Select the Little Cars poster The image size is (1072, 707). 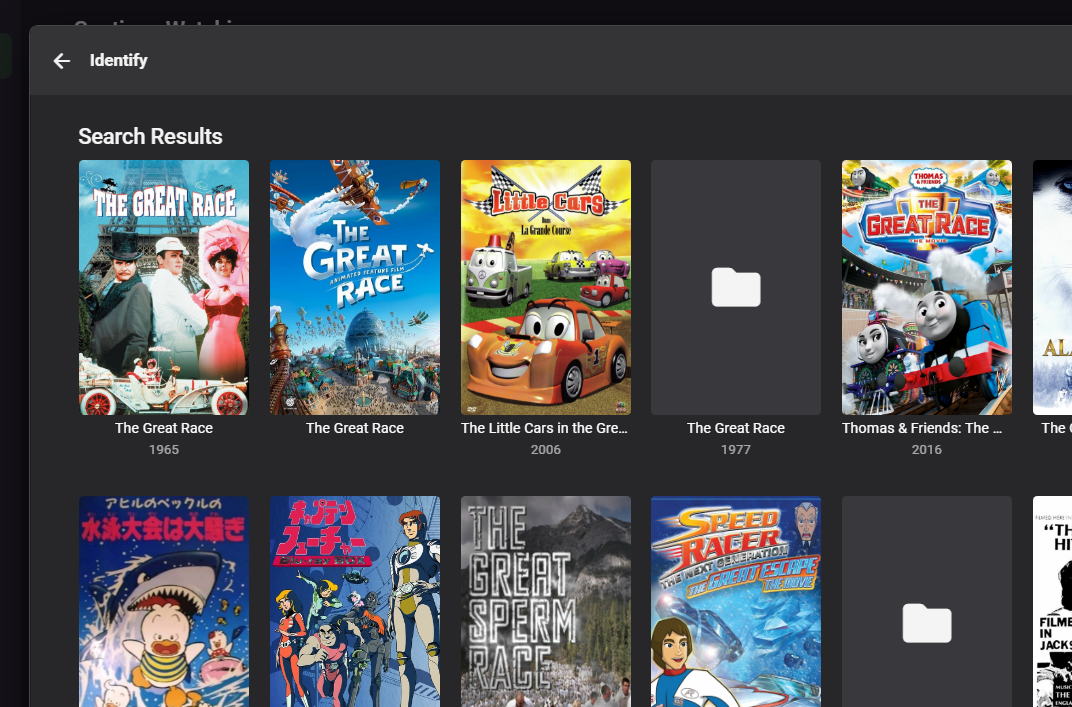click(546, 287)
